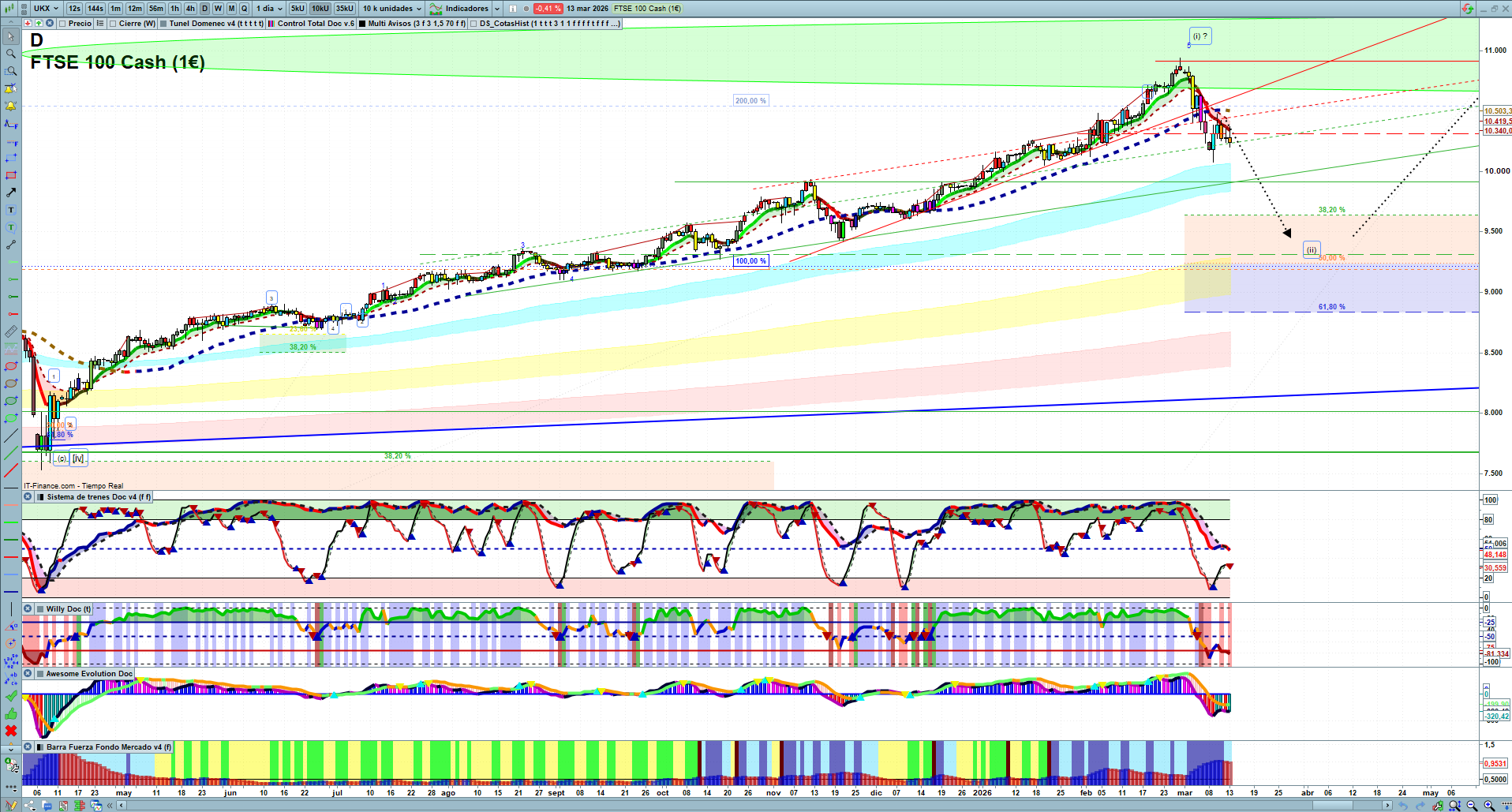The image size is (1512, 812).
Task: Select the arrow cursor tool
Action: click(11, 36)
